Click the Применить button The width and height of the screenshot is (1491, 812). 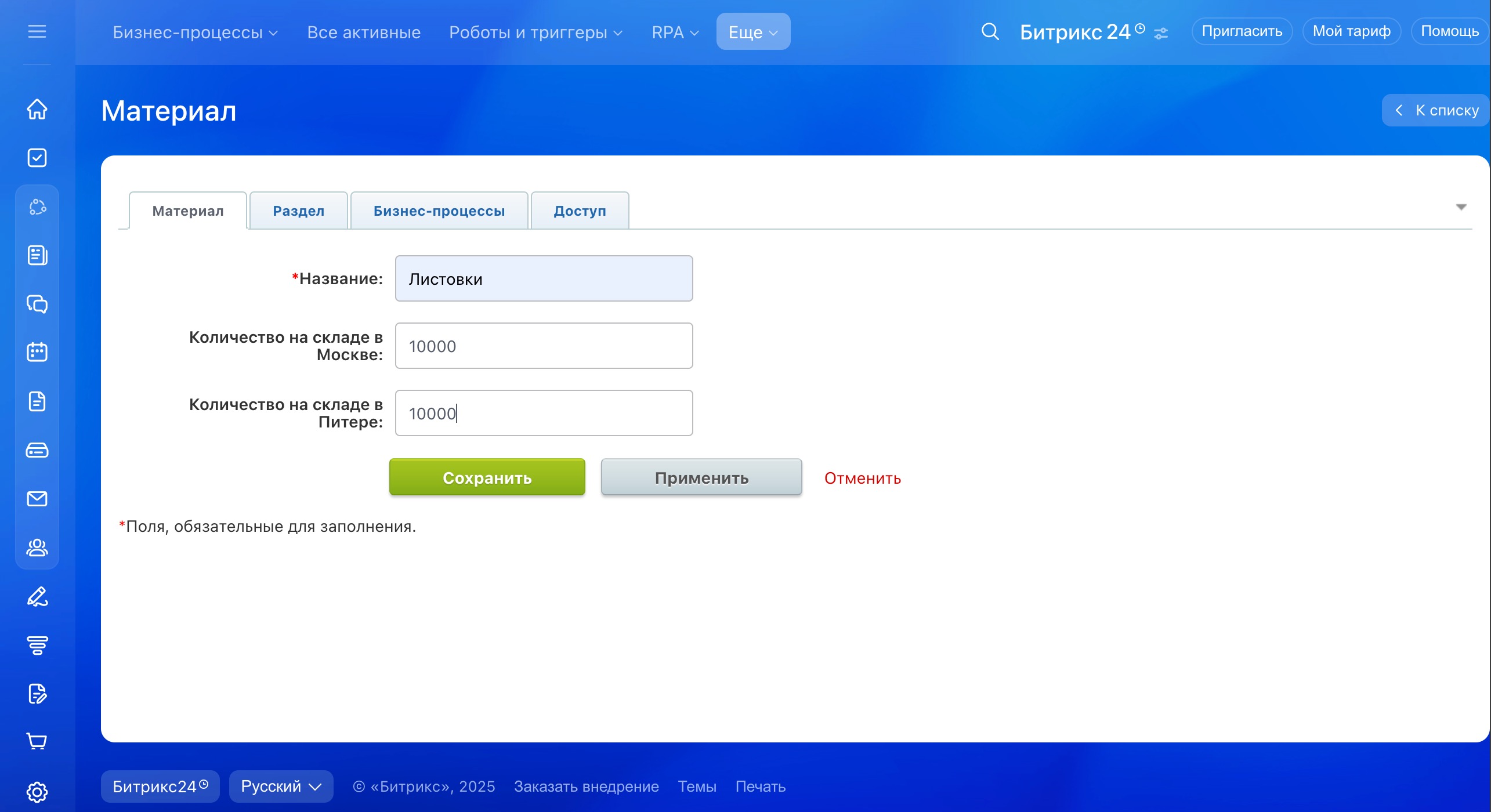[701, 477]
